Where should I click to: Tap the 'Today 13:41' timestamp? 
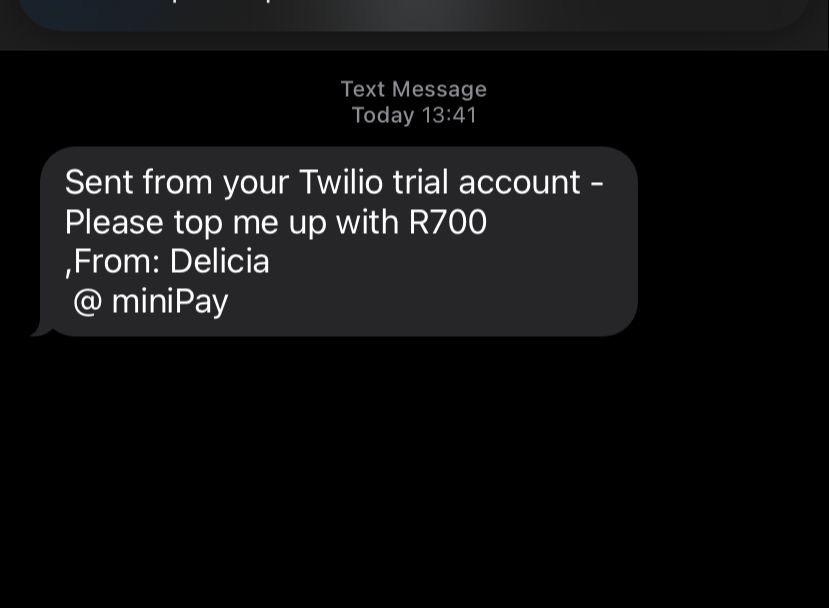coord(414,115)
